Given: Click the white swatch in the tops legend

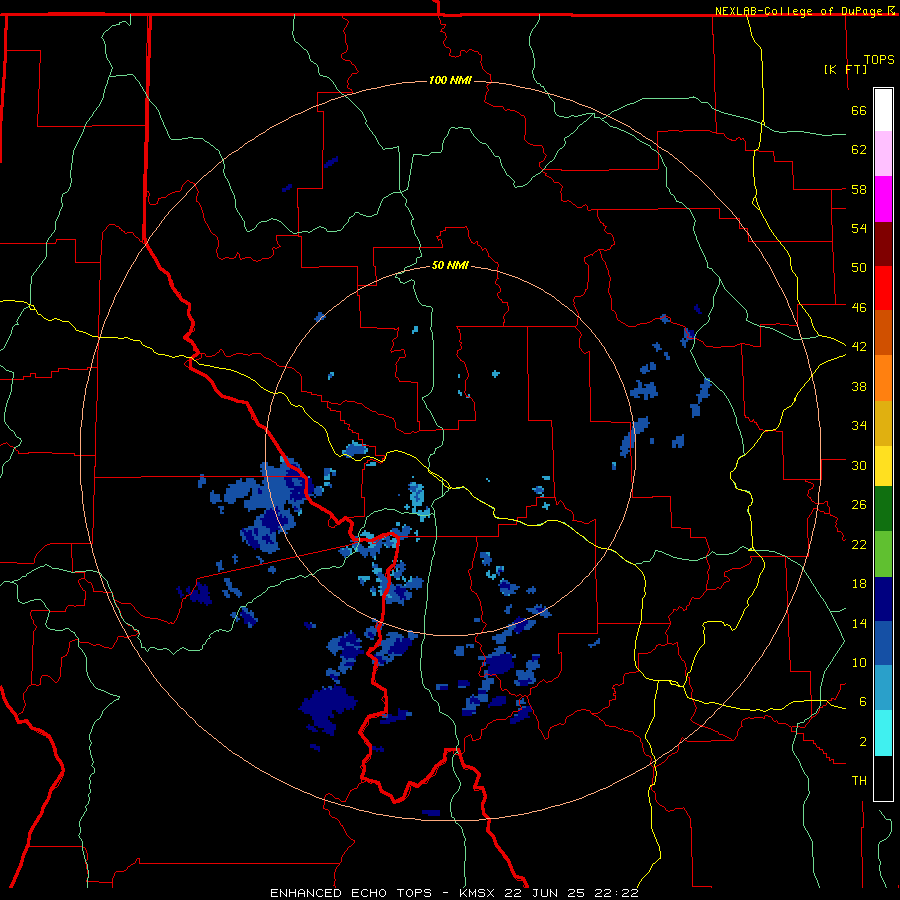Looking at the screenshot, I should pyautogui.click(x=883, y=110).
